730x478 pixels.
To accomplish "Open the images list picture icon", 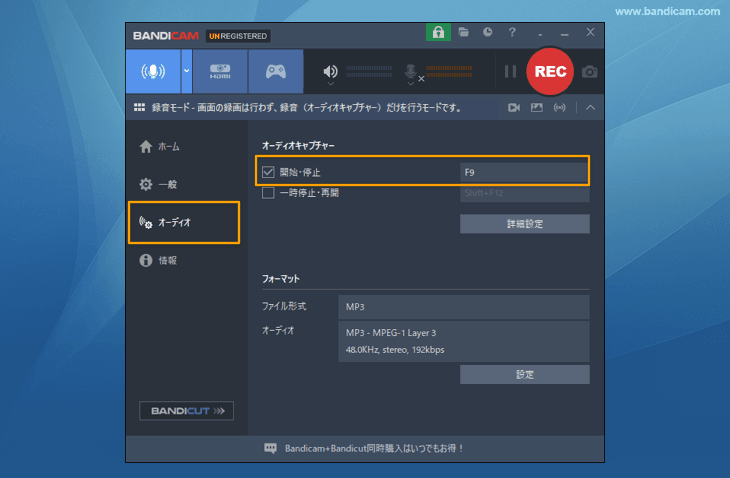I will (x=536, y=108).
